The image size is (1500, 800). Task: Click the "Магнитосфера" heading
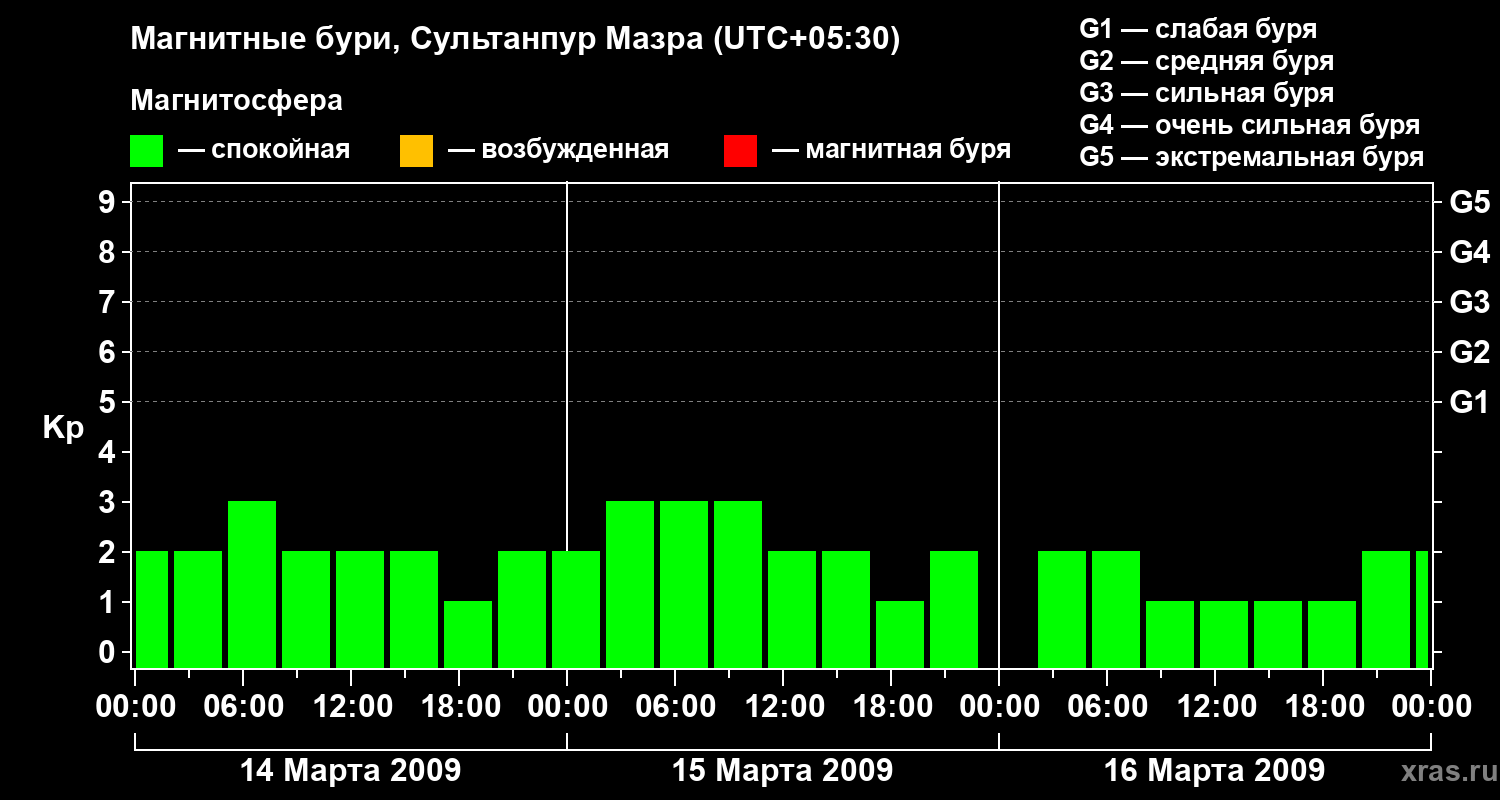point(236,101)
